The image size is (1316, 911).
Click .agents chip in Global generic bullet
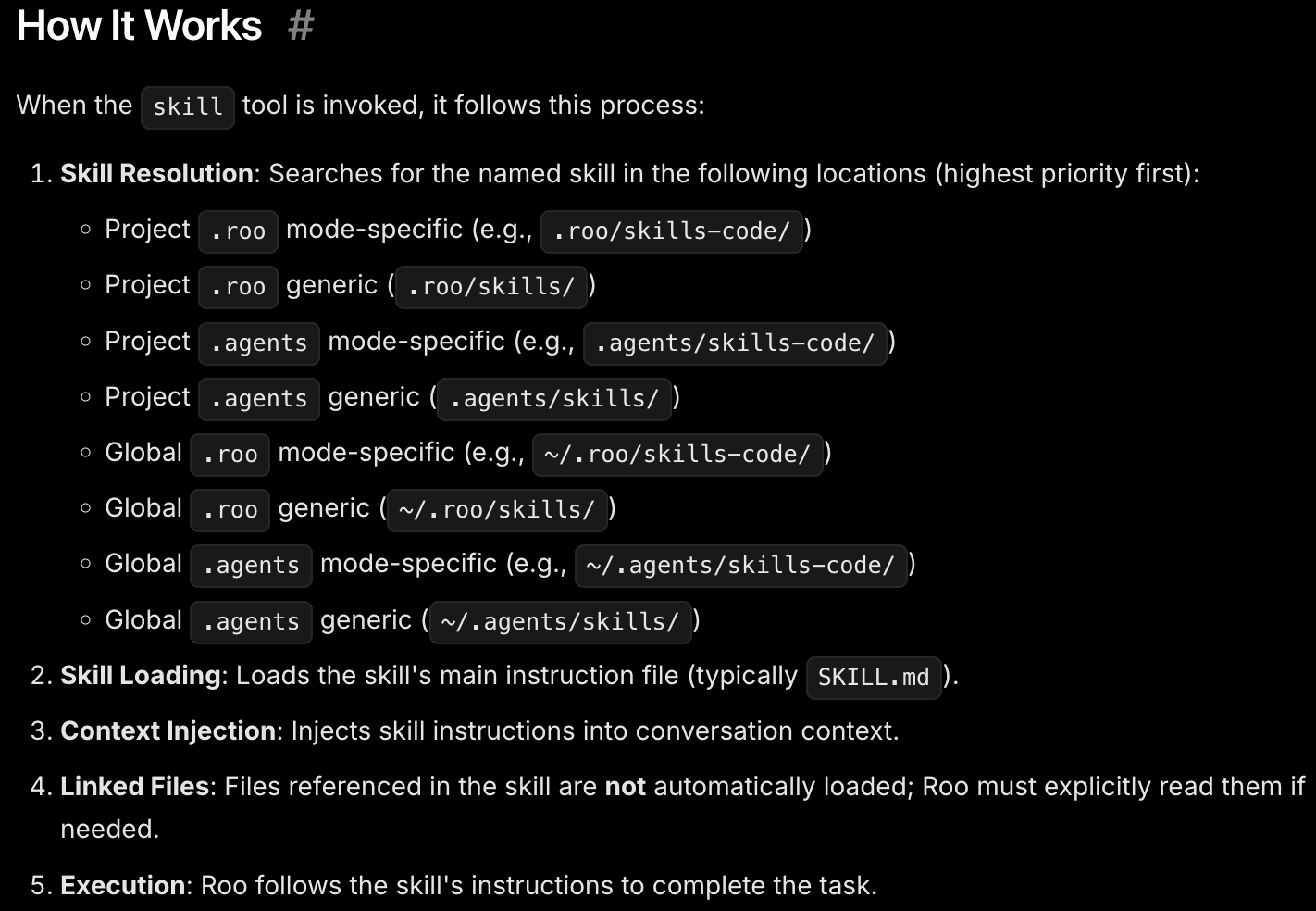click(251, 621)
